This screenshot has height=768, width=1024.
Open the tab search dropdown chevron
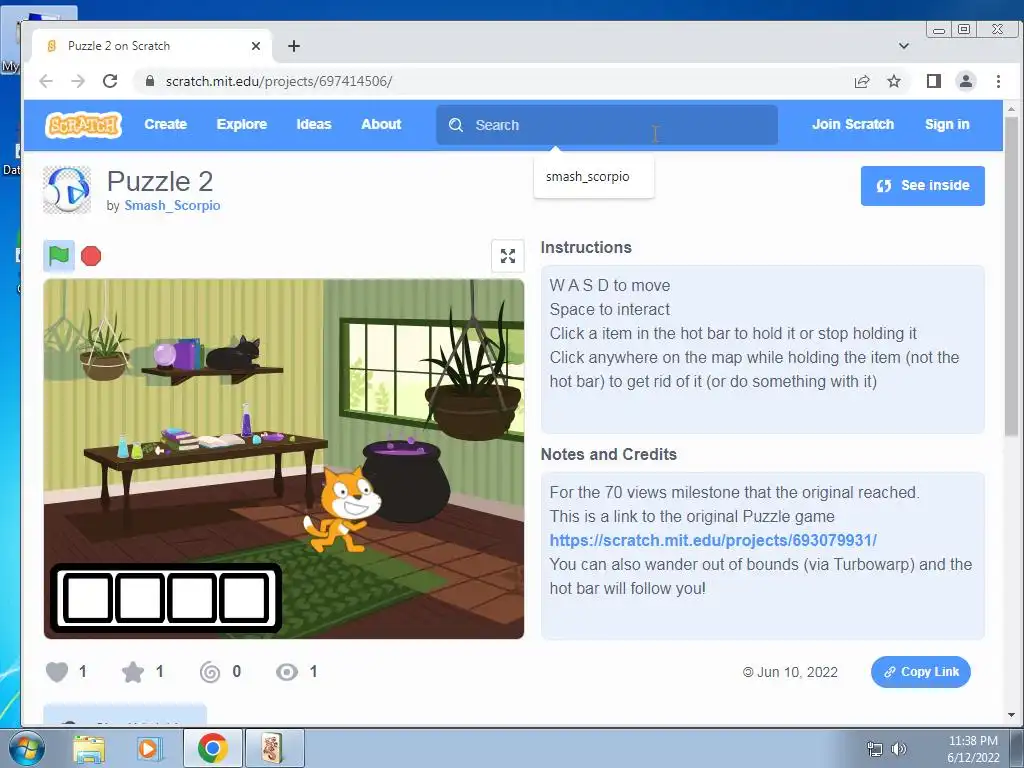click(x=904, y=46)
